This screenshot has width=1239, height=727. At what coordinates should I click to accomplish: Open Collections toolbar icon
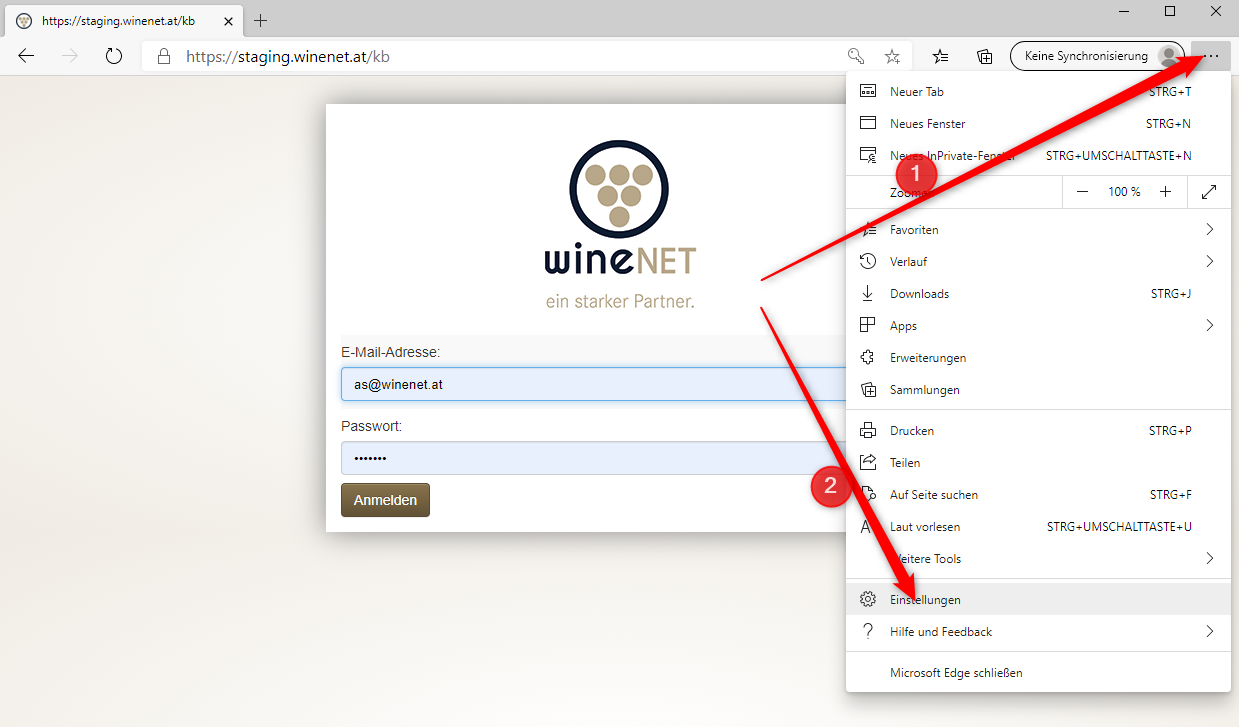tap(984, 56)
